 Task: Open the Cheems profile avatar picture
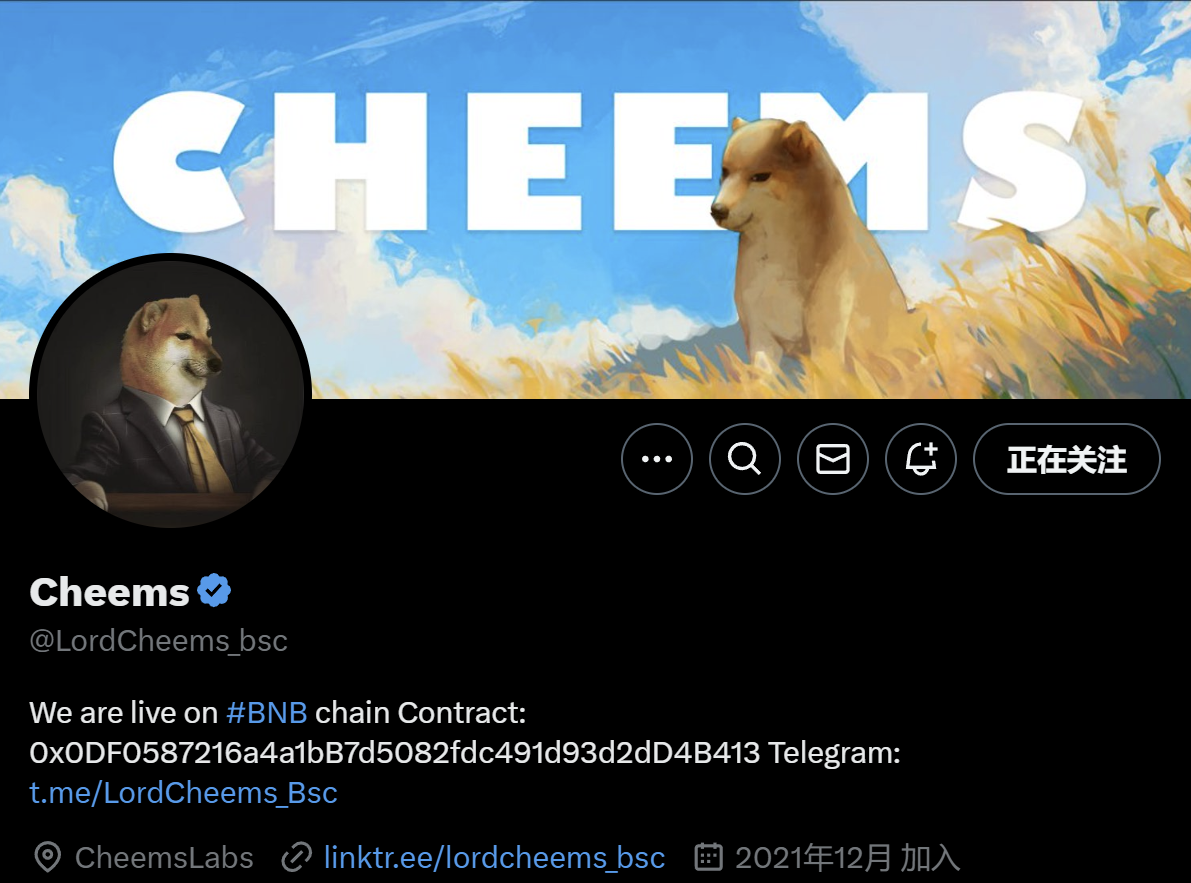(170, 393)
